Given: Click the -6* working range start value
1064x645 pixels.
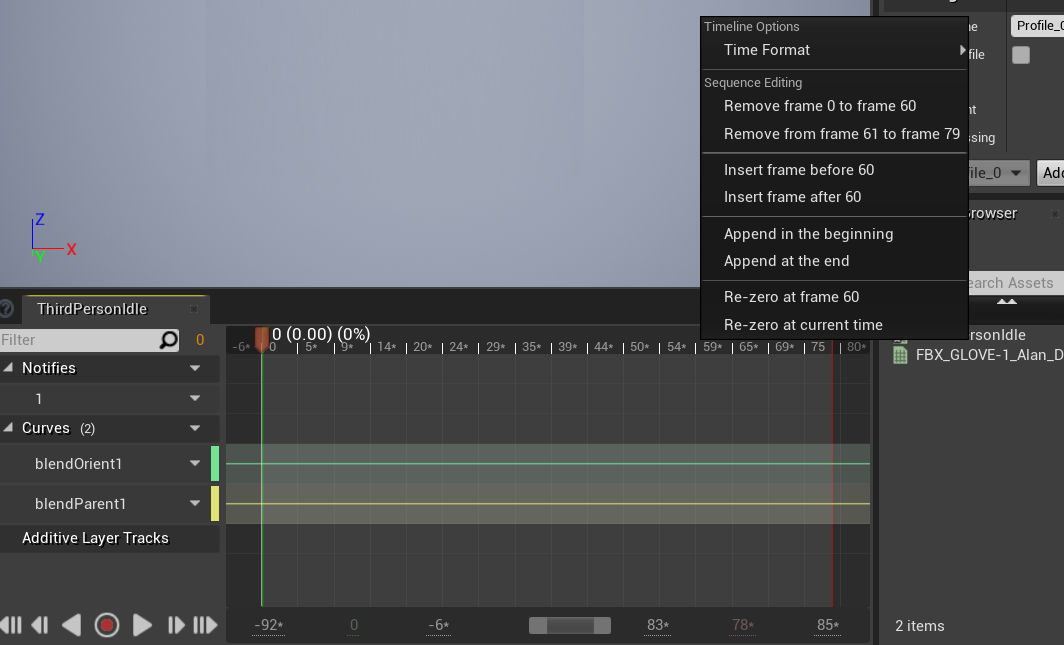Looking at the screenshot, I should (x=438, y=625).
